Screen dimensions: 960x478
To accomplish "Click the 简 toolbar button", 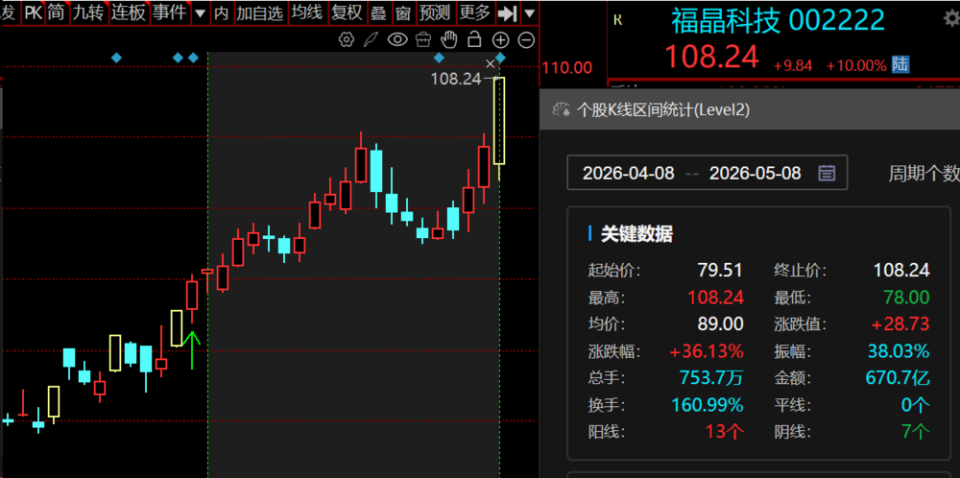I will 56,12.
